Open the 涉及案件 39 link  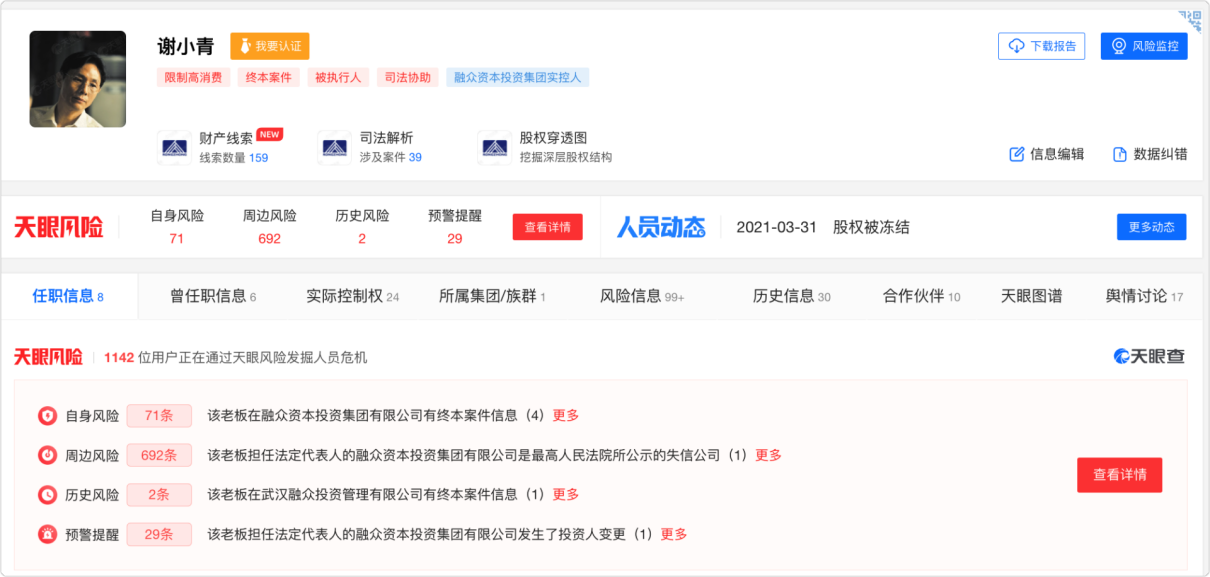[x=390, y=157]
